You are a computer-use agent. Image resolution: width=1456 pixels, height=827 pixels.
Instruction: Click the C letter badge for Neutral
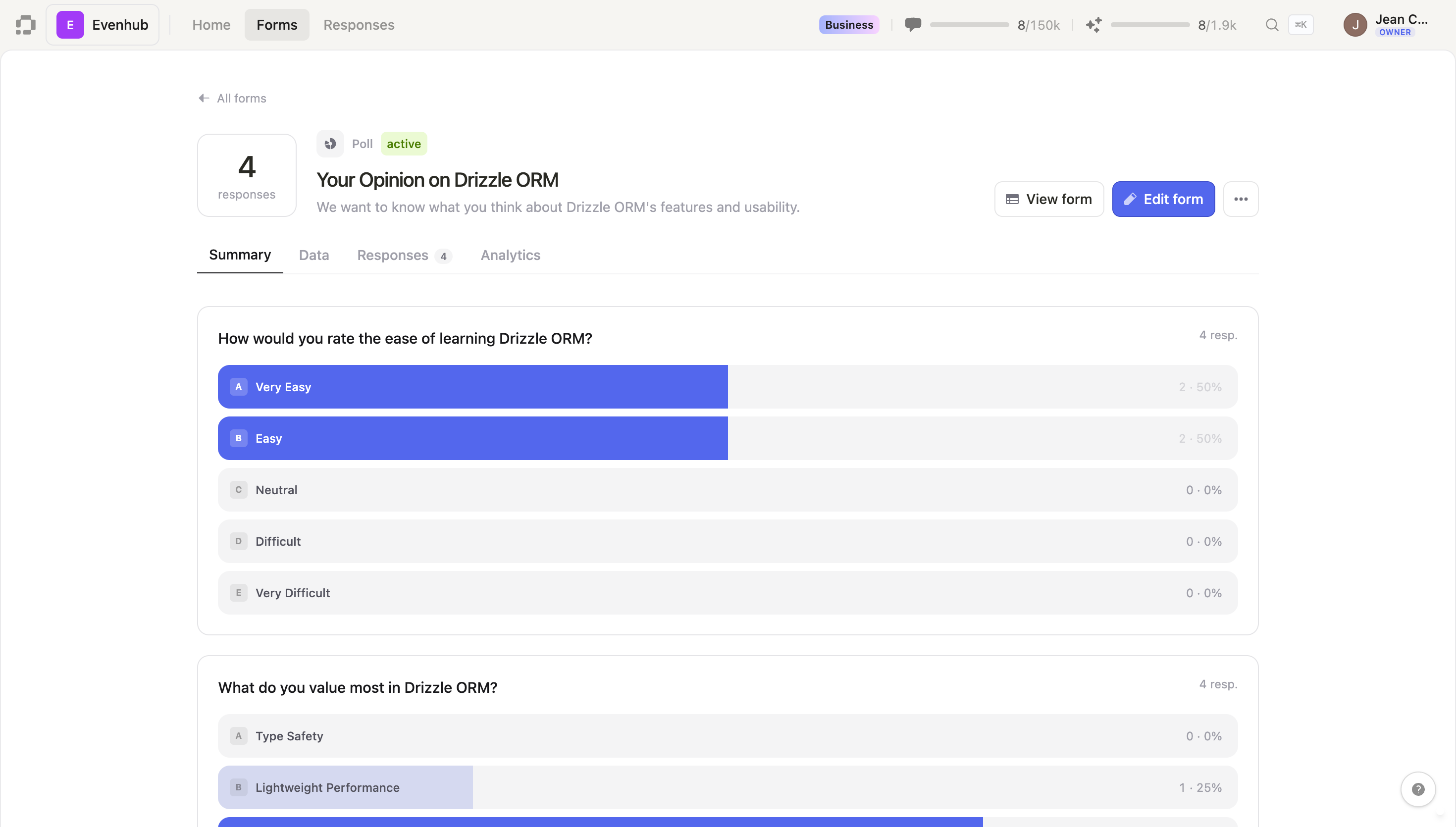(x=239, y=490)
